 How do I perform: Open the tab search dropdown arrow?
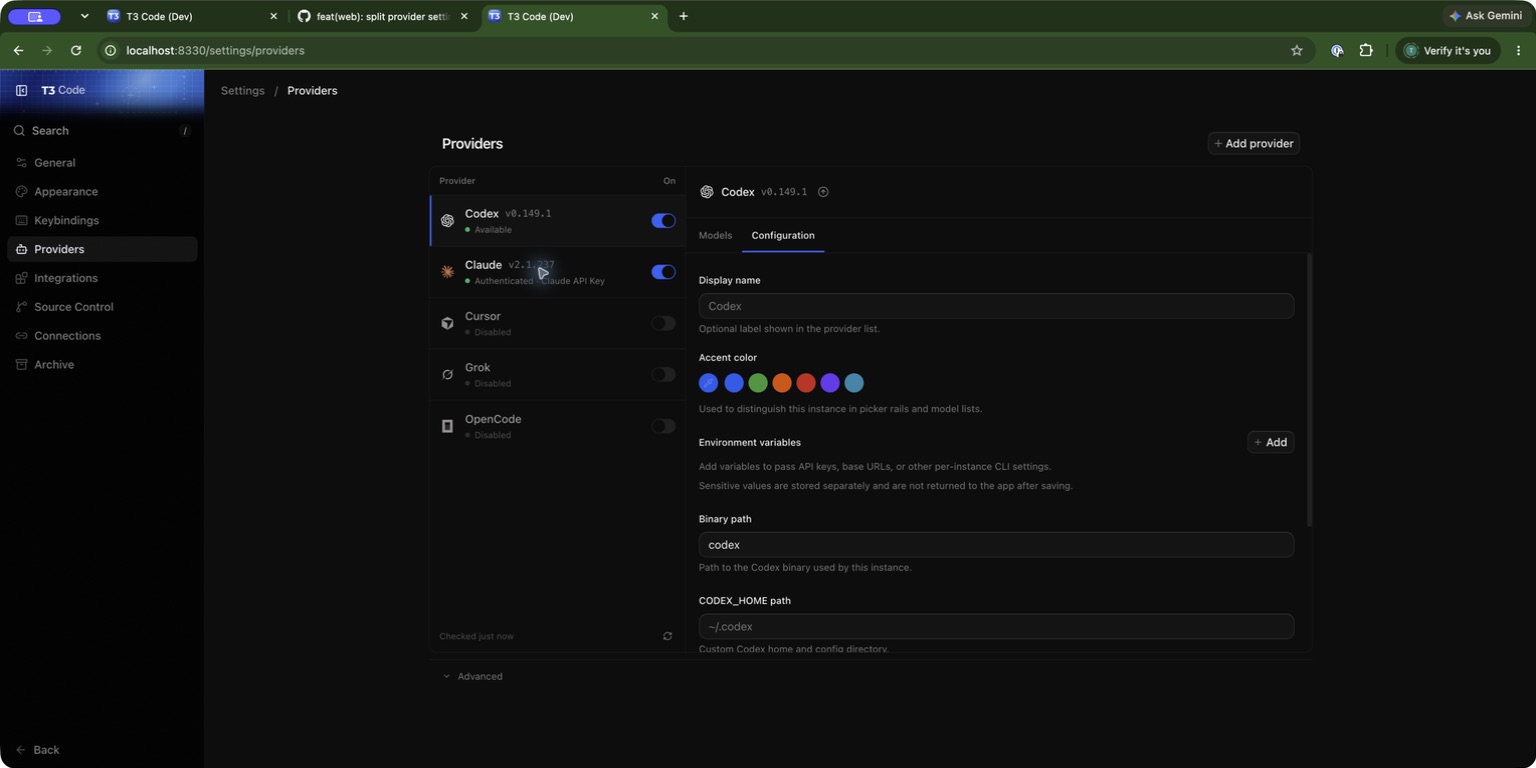(x=85, y=16)
